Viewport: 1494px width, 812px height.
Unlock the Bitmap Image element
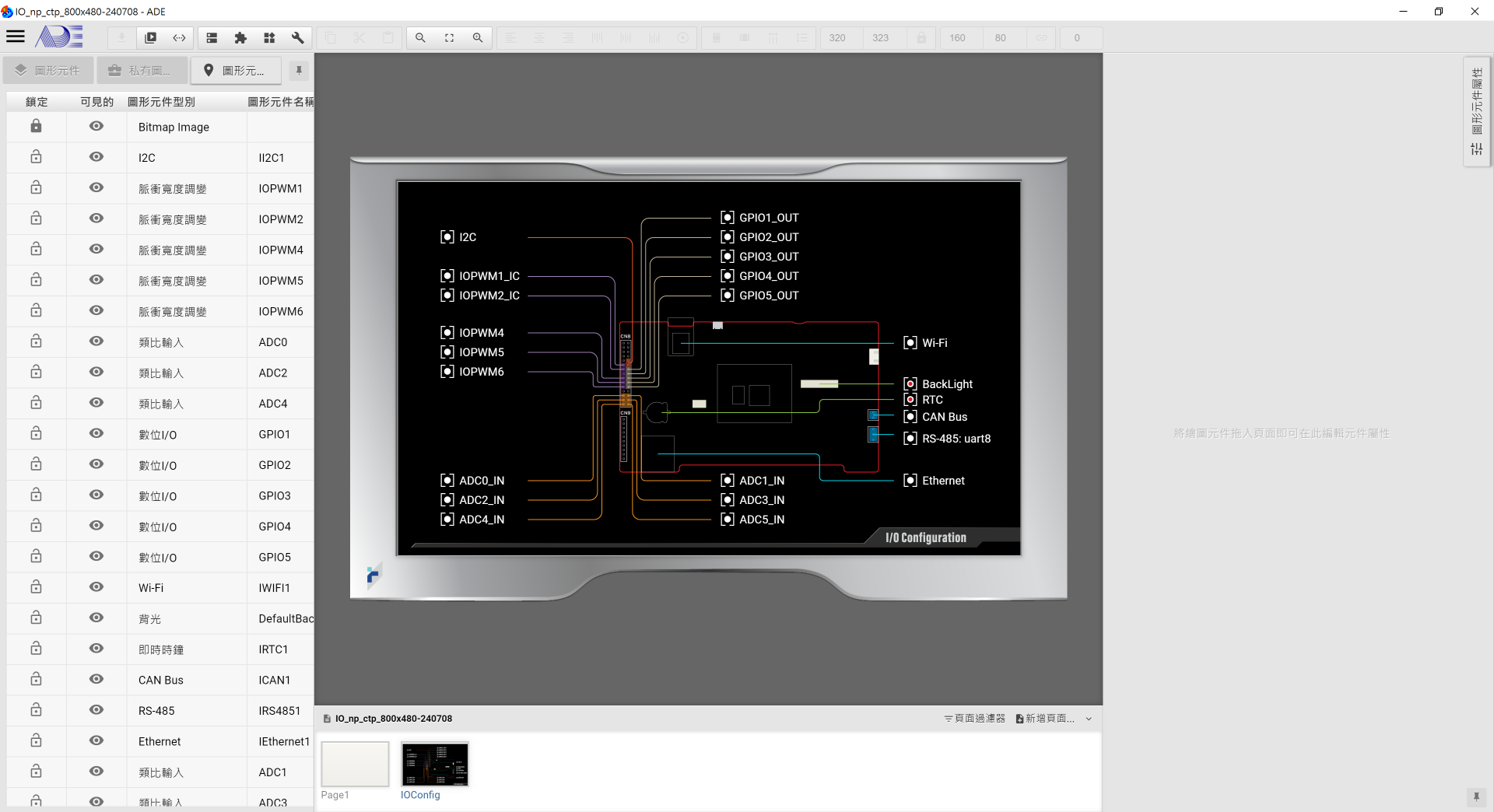click(x=36, y=125)
